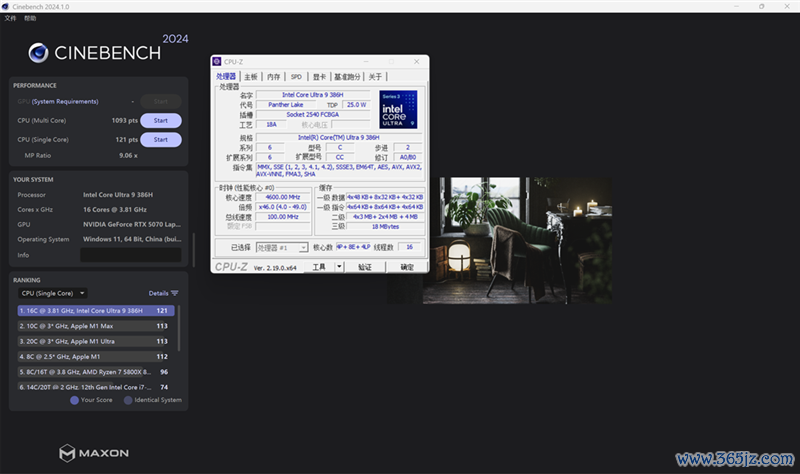800x474 pixels.
Task: Open the 文件 menu in Cinebench
Action: pos(10,18)
